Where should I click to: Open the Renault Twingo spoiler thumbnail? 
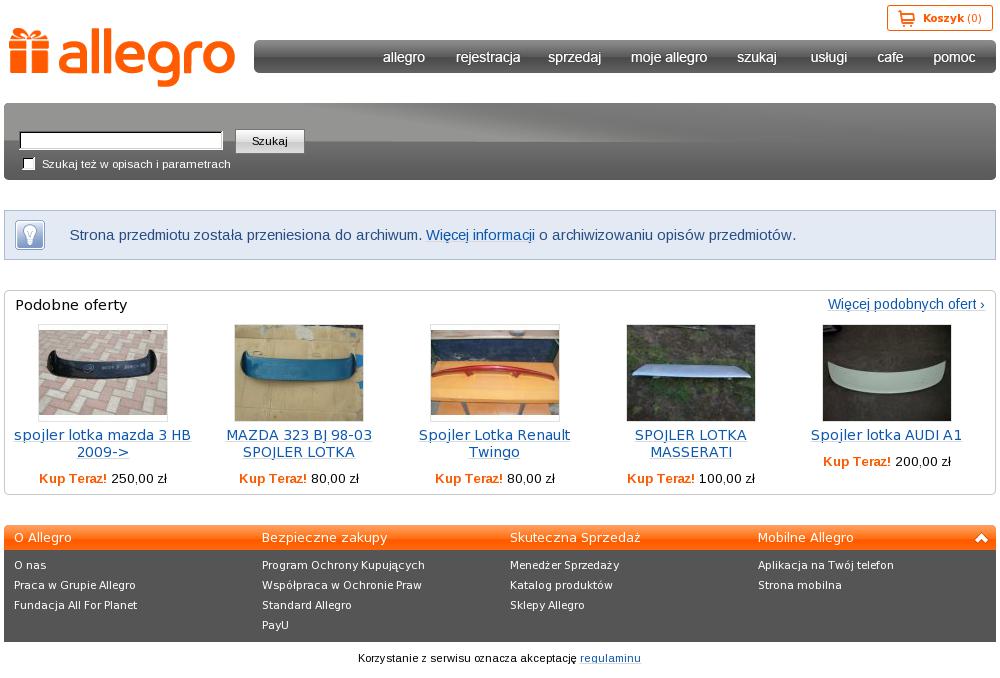(495, 373)
